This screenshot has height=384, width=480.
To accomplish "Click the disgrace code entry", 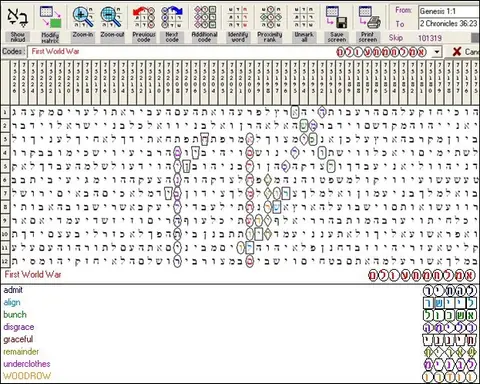I will pos(19,327).
